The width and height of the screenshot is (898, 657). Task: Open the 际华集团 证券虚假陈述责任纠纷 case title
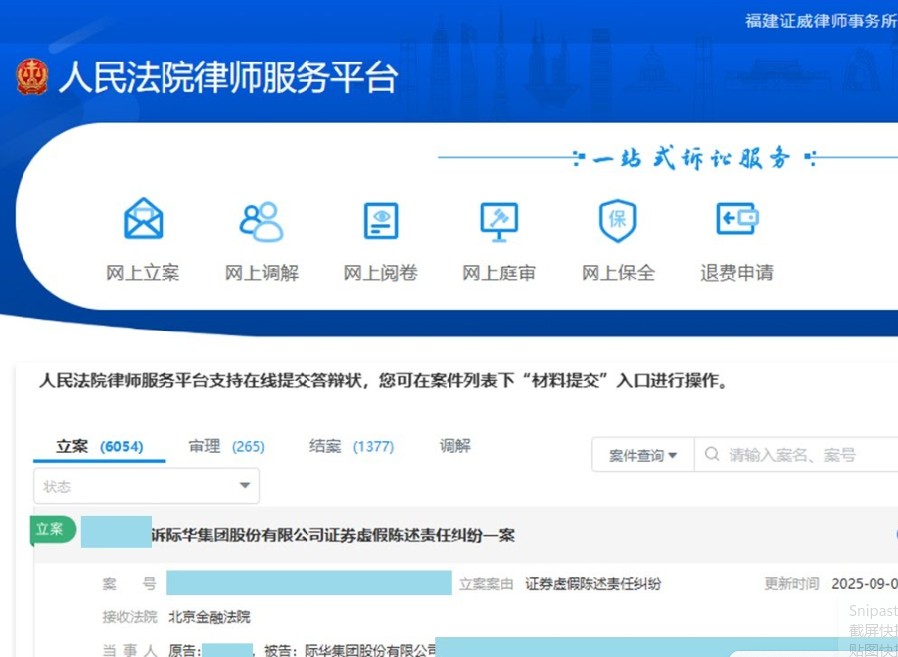[333, 536]
